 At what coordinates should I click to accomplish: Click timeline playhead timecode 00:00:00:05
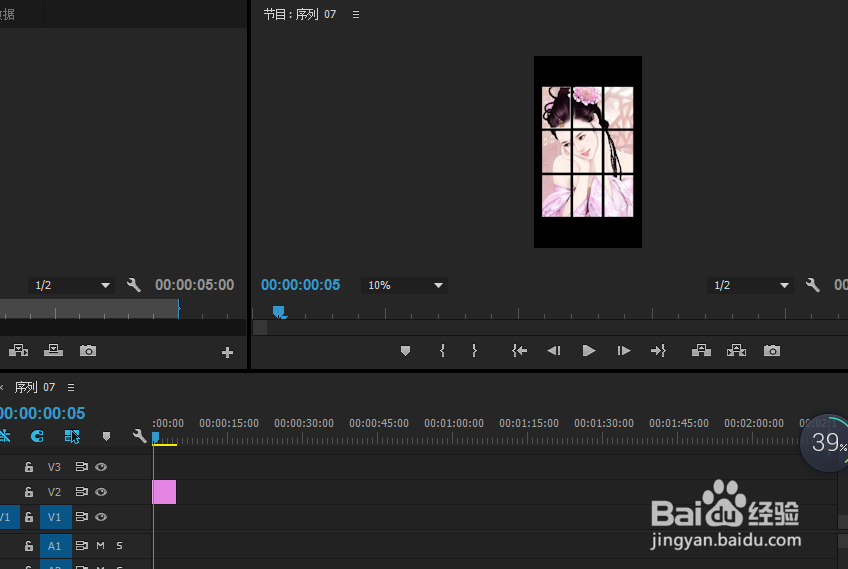coord(43,413)
